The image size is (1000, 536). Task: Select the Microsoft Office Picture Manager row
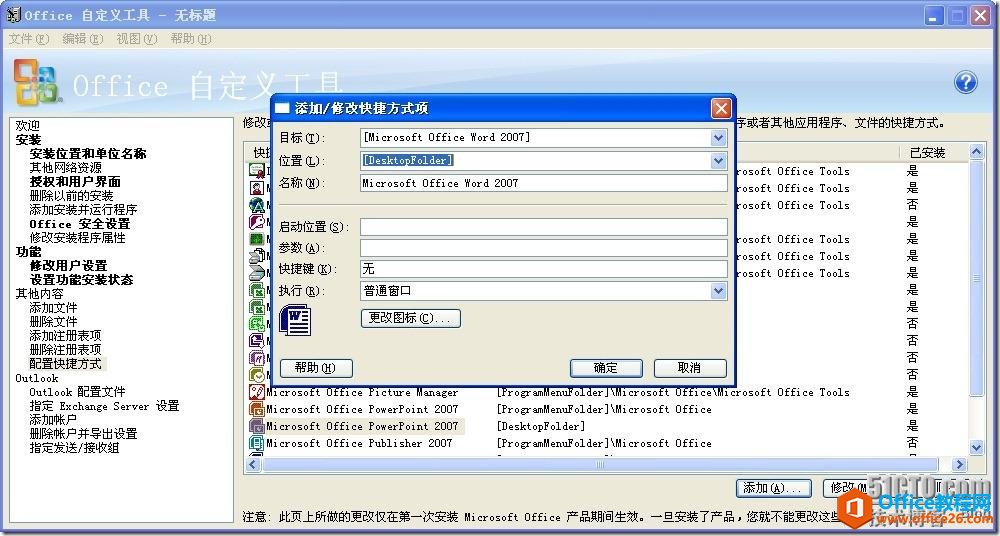tap(362, 392)
